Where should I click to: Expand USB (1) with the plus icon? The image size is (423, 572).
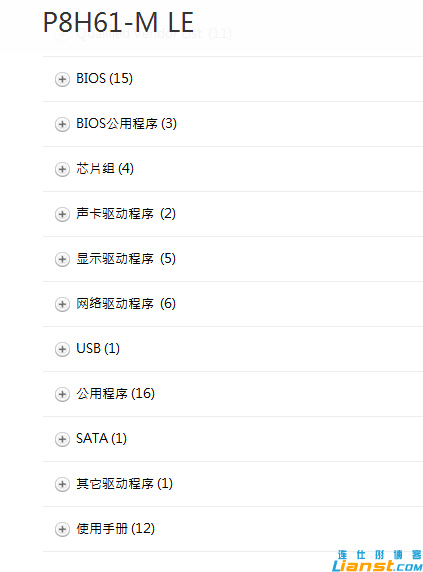pyautogui.click(x=62, y=349)
